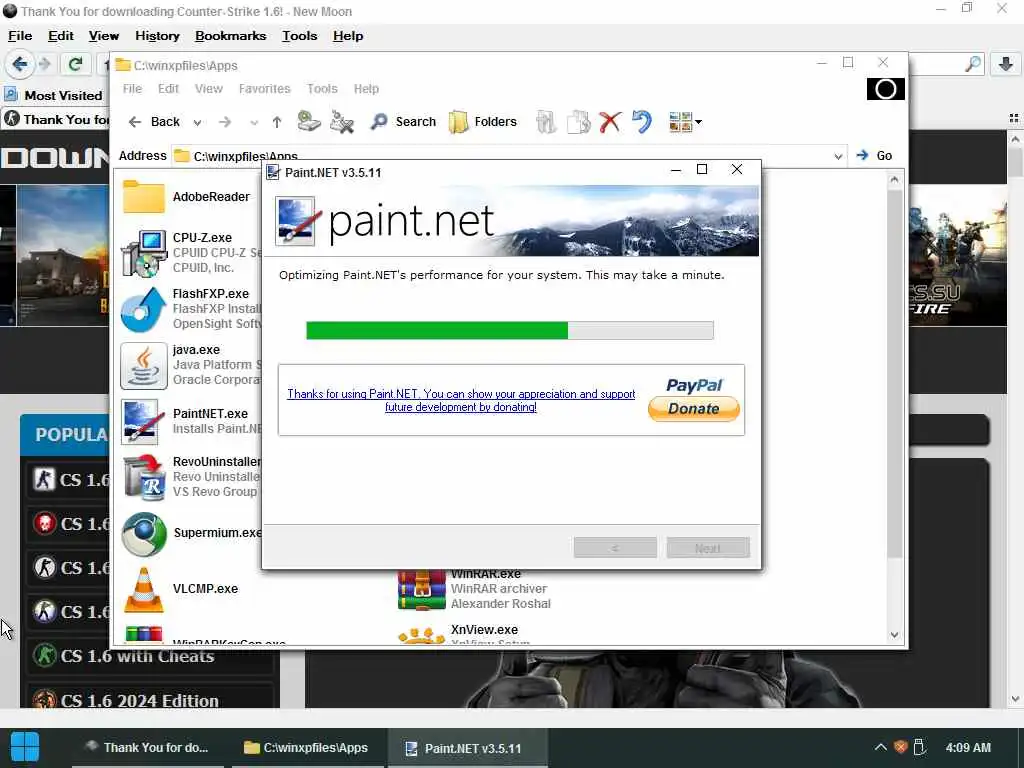Viewport: 1024px width, 768px height.
Task: Open CS 1.6 with Cheats link
Action: 137,656
